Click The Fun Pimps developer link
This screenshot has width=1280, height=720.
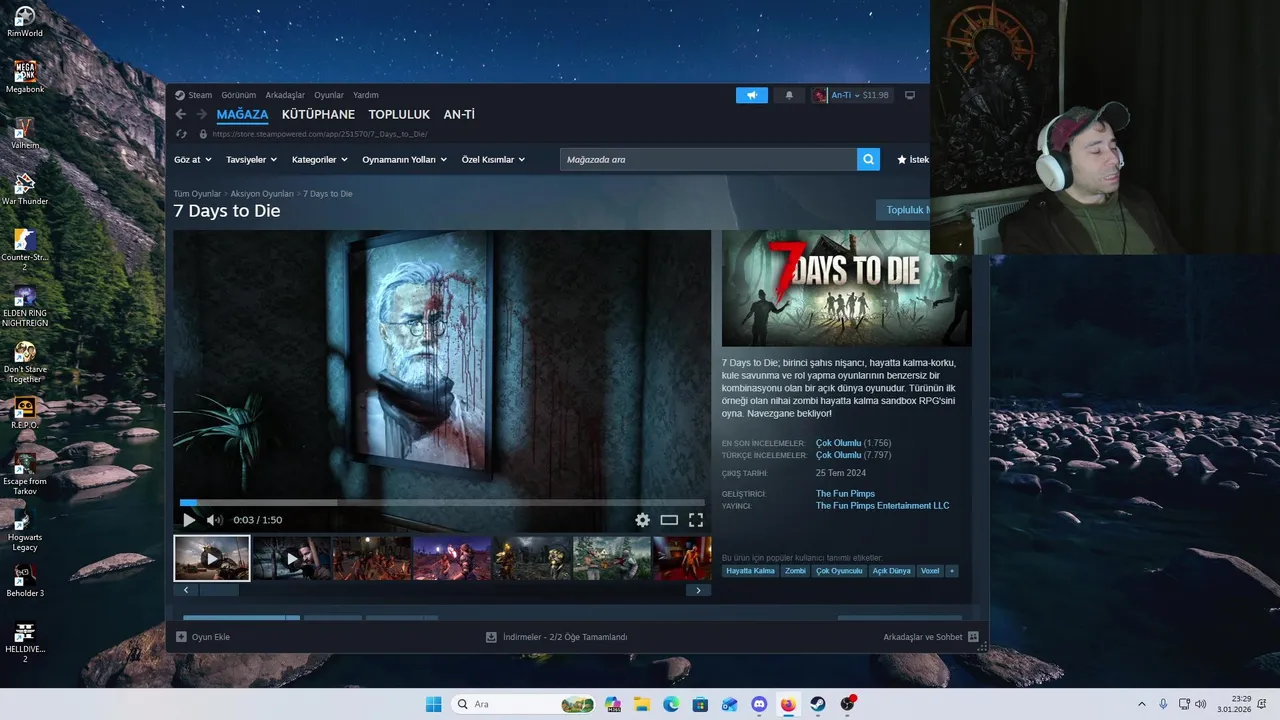845,494
